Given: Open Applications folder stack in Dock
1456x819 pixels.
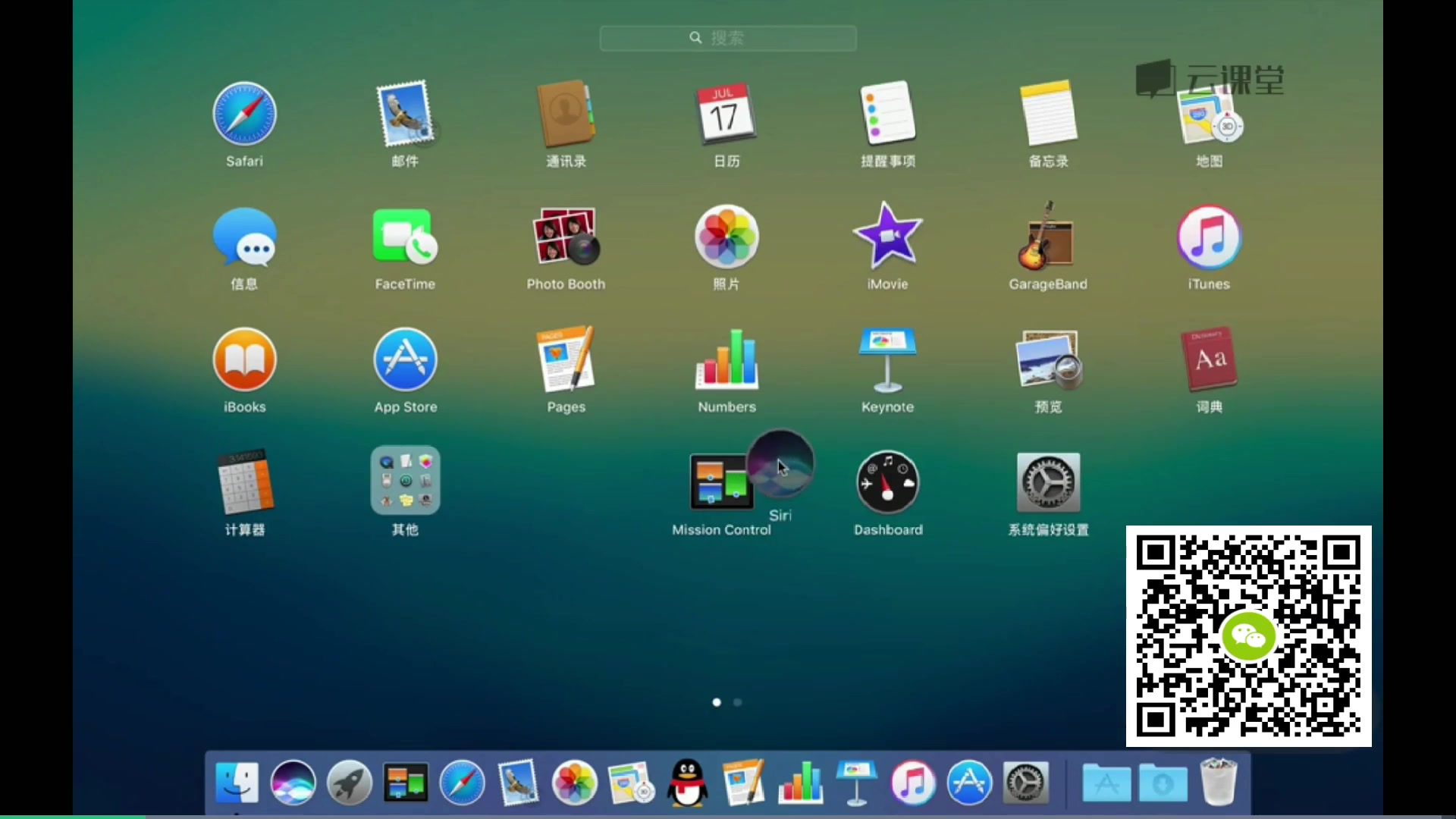Looking at the screenshot, I should pyautogui.click(x=1106, y=783).
